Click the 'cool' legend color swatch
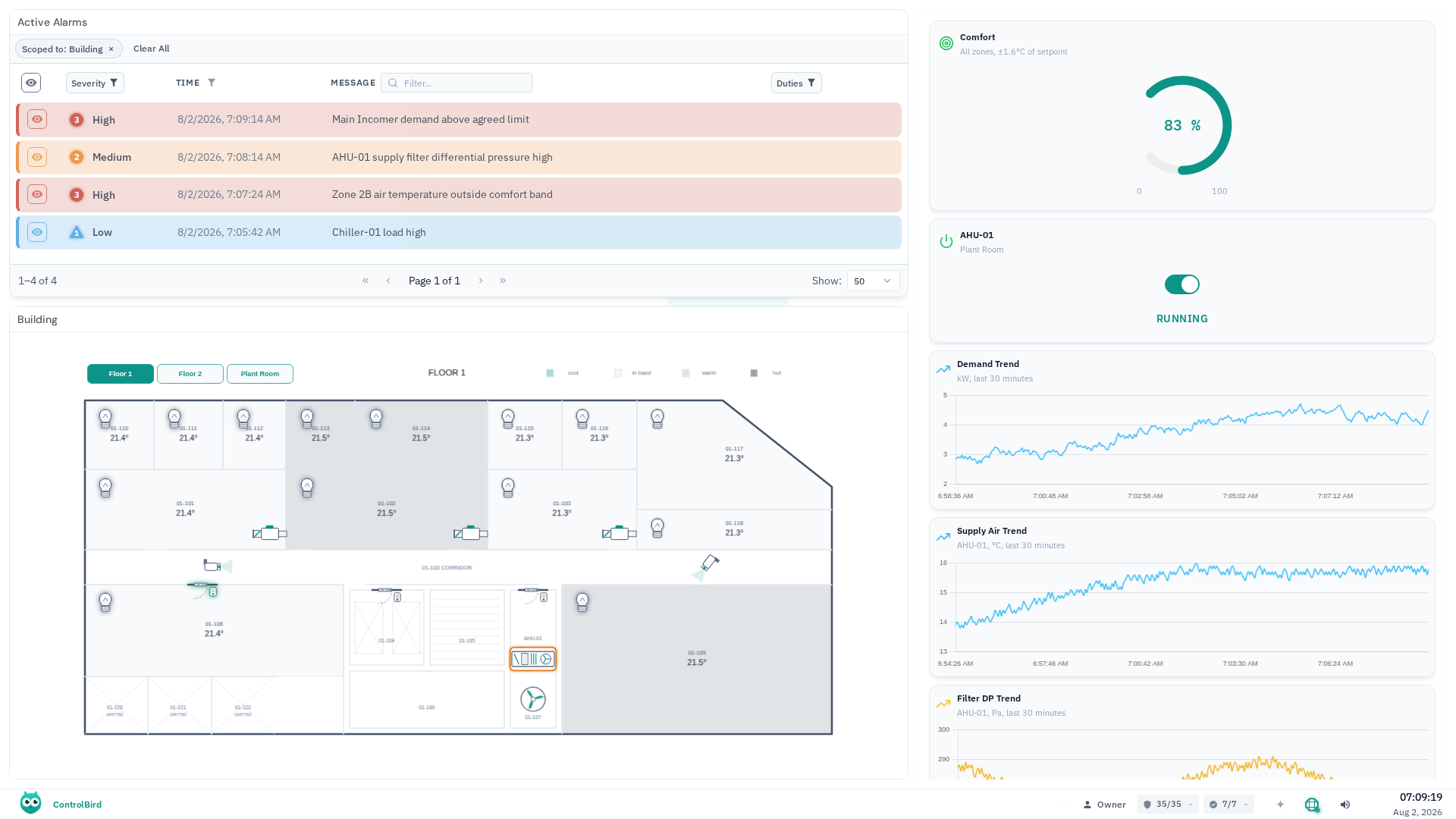Screen dimensions: 1456x819 (550, 373)
